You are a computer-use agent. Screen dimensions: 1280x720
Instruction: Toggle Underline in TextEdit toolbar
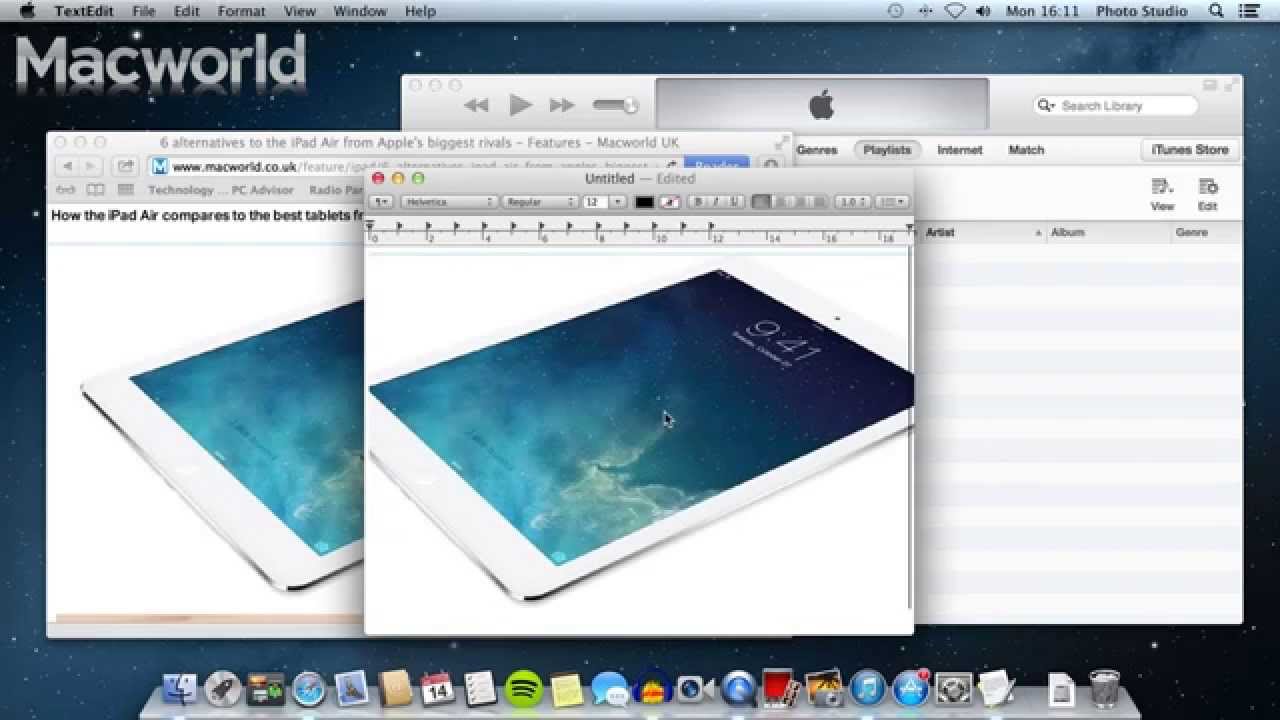[735, 202]
